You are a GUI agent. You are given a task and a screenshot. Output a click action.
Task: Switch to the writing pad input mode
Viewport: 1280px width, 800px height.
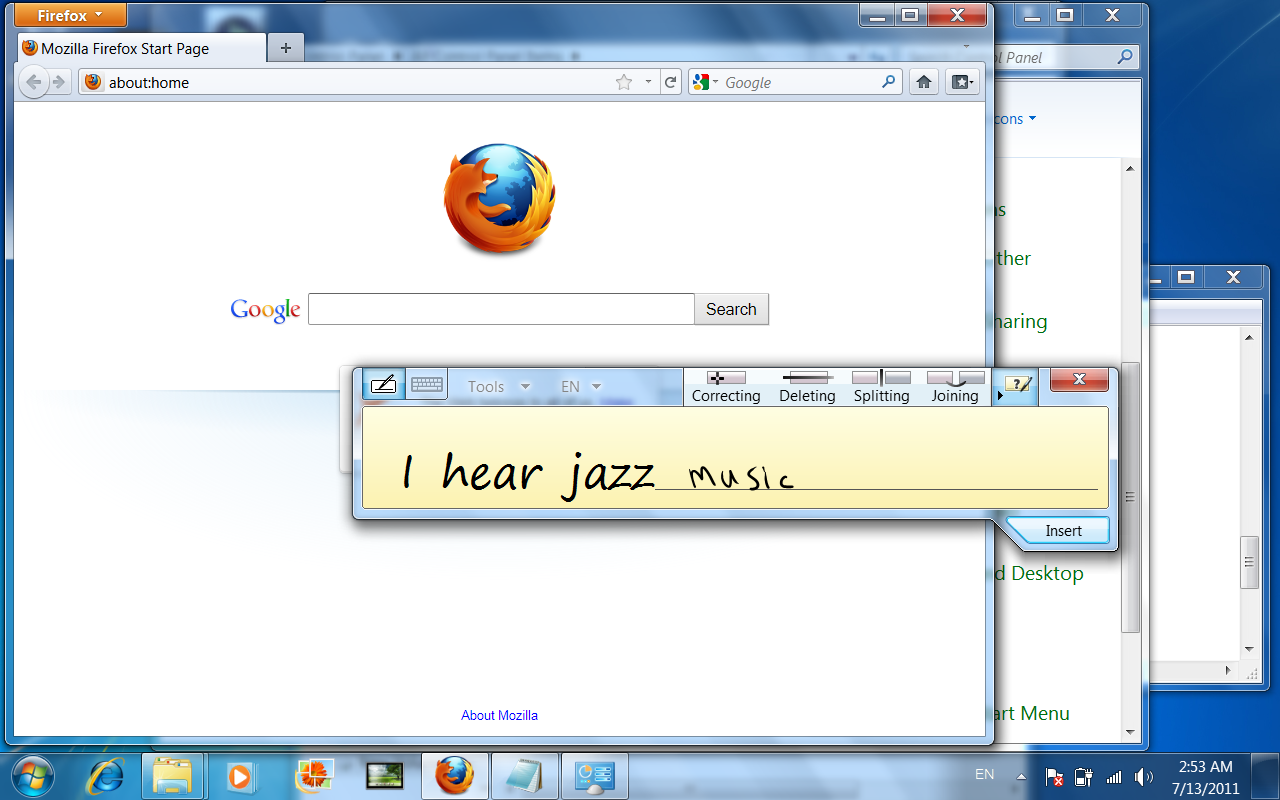click(384, 385)
